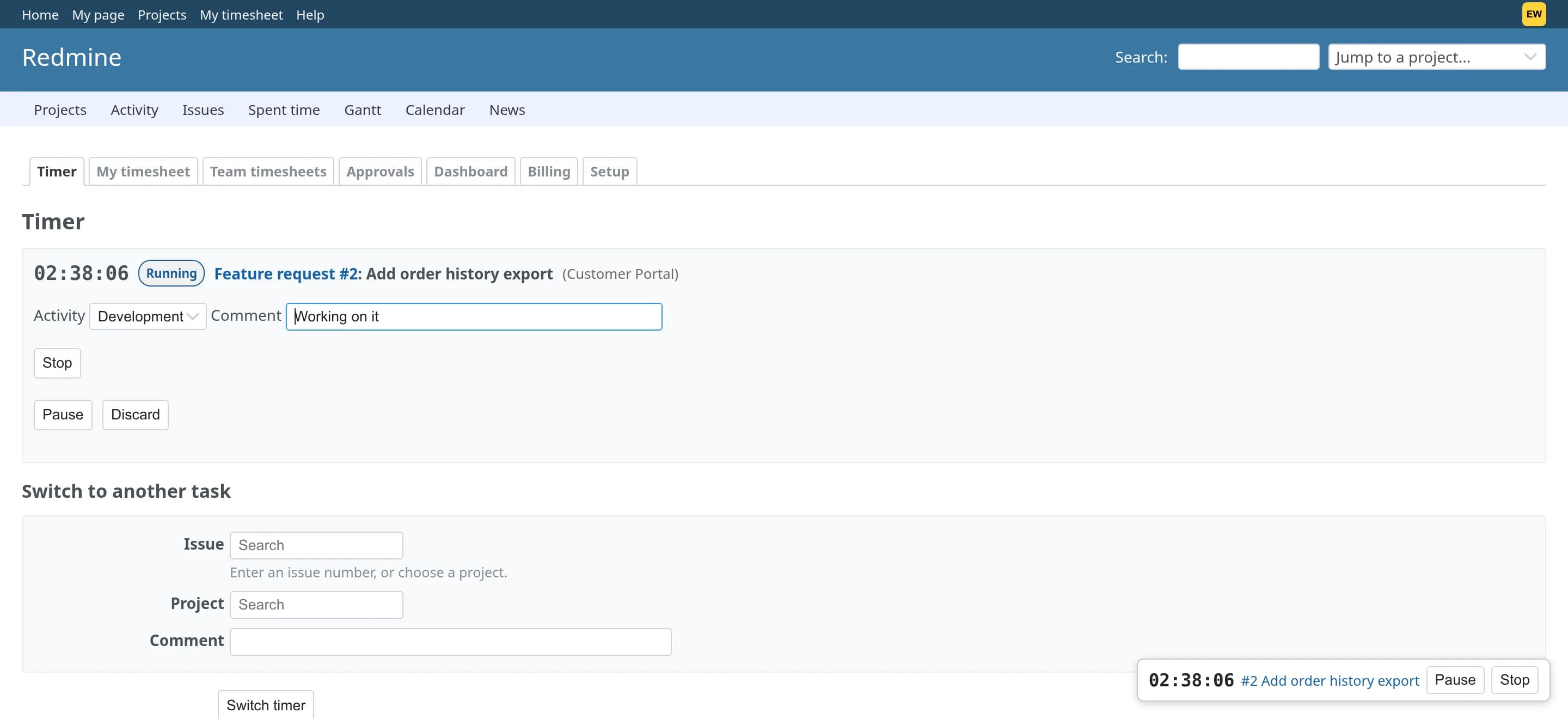This screenshot has width=1568, height=719.
Task: Open the Setup tab
Action: (x=609, y=171)
